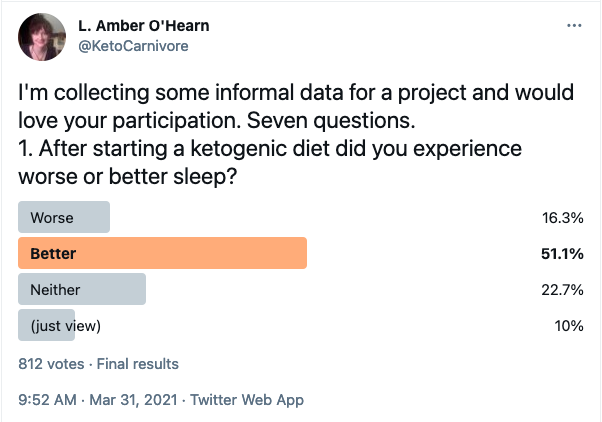
Task: Click the 10% poll percentage
Action: (x=569, y=325)
